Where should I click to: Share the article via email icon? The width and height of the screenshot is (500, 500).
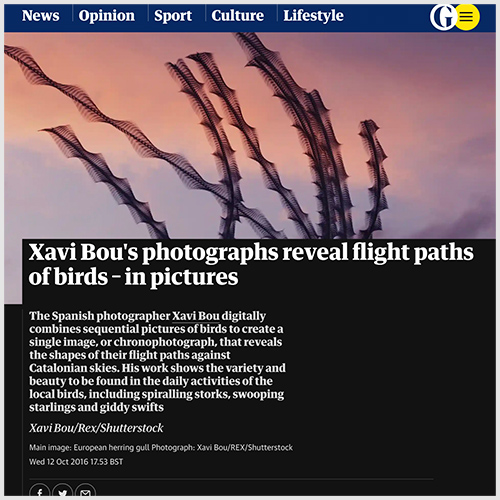[85, 490]
